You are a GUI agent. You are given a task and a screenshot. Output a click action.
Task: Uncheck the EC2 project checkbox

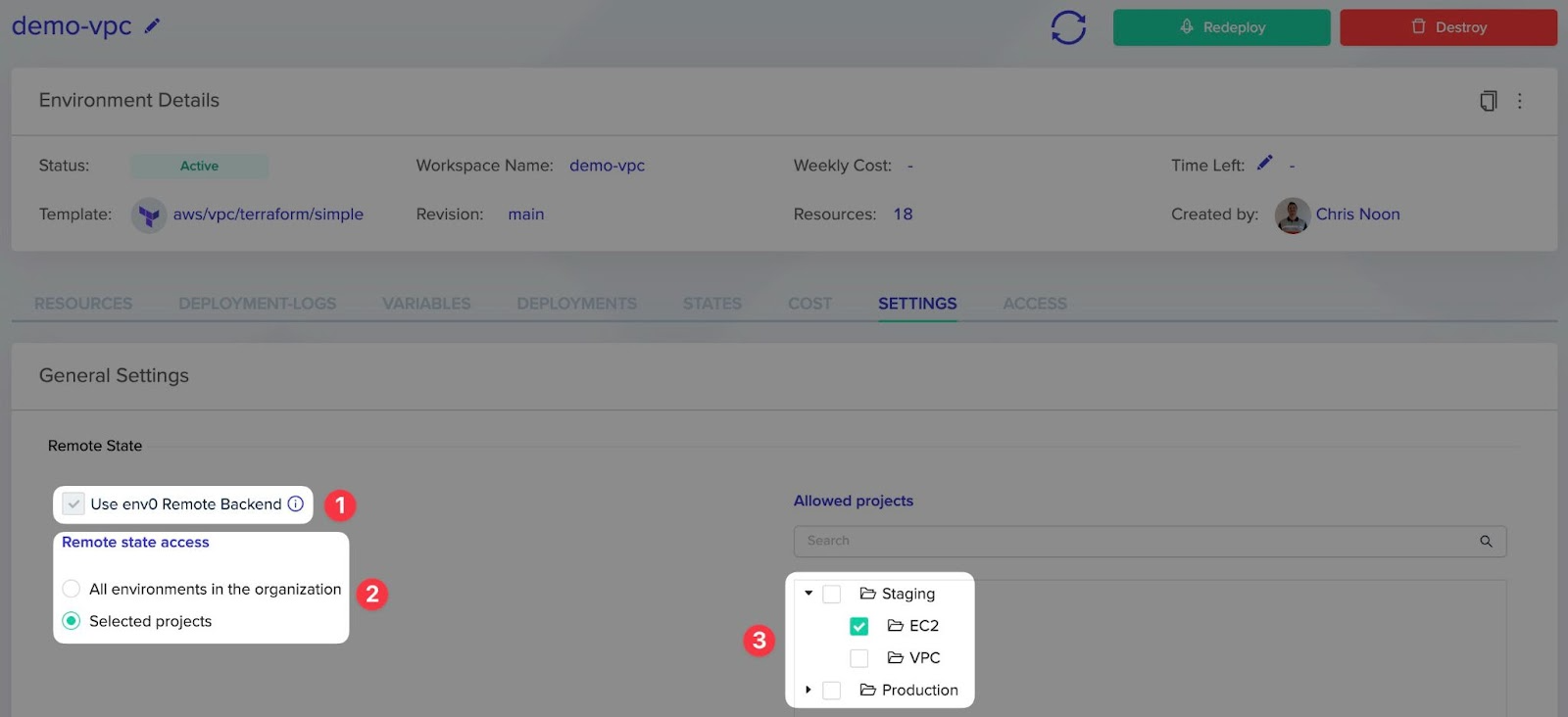[858, 626]
